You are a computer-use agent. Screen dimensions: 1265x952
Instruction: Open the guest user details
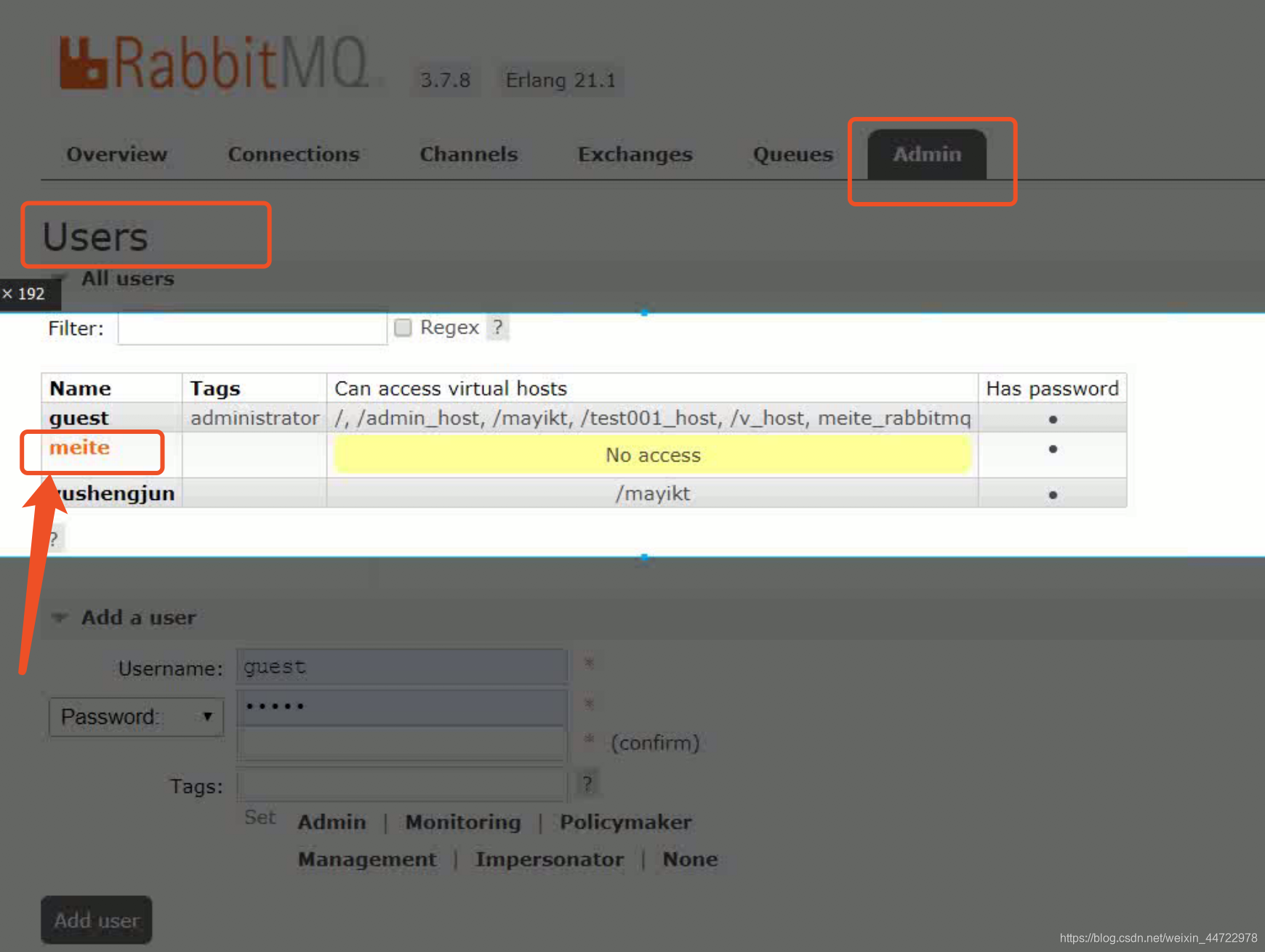click(x=79, y=418)
